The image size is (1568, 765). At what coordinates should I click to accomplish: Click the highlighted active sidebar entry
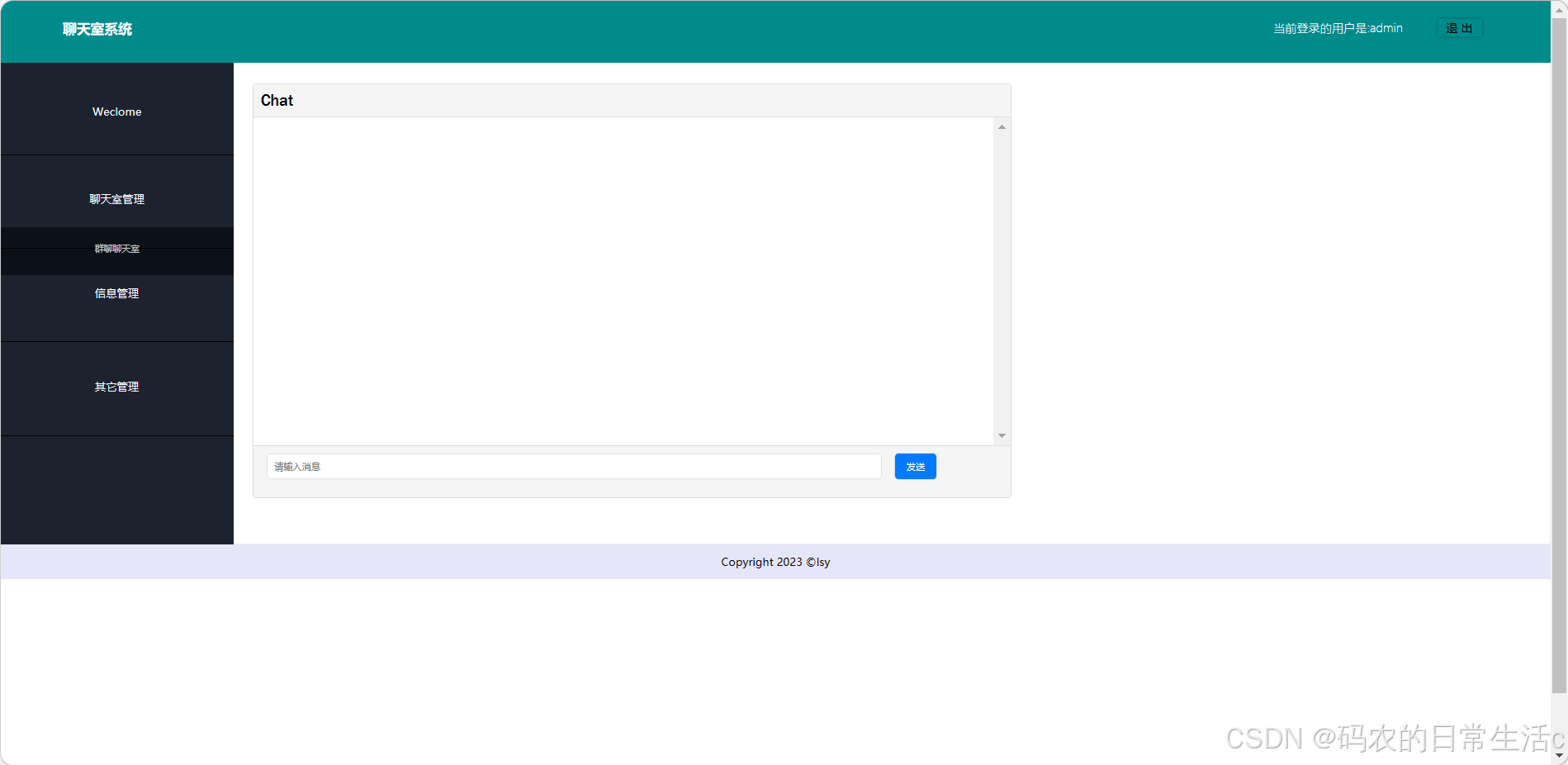point(116,249)
